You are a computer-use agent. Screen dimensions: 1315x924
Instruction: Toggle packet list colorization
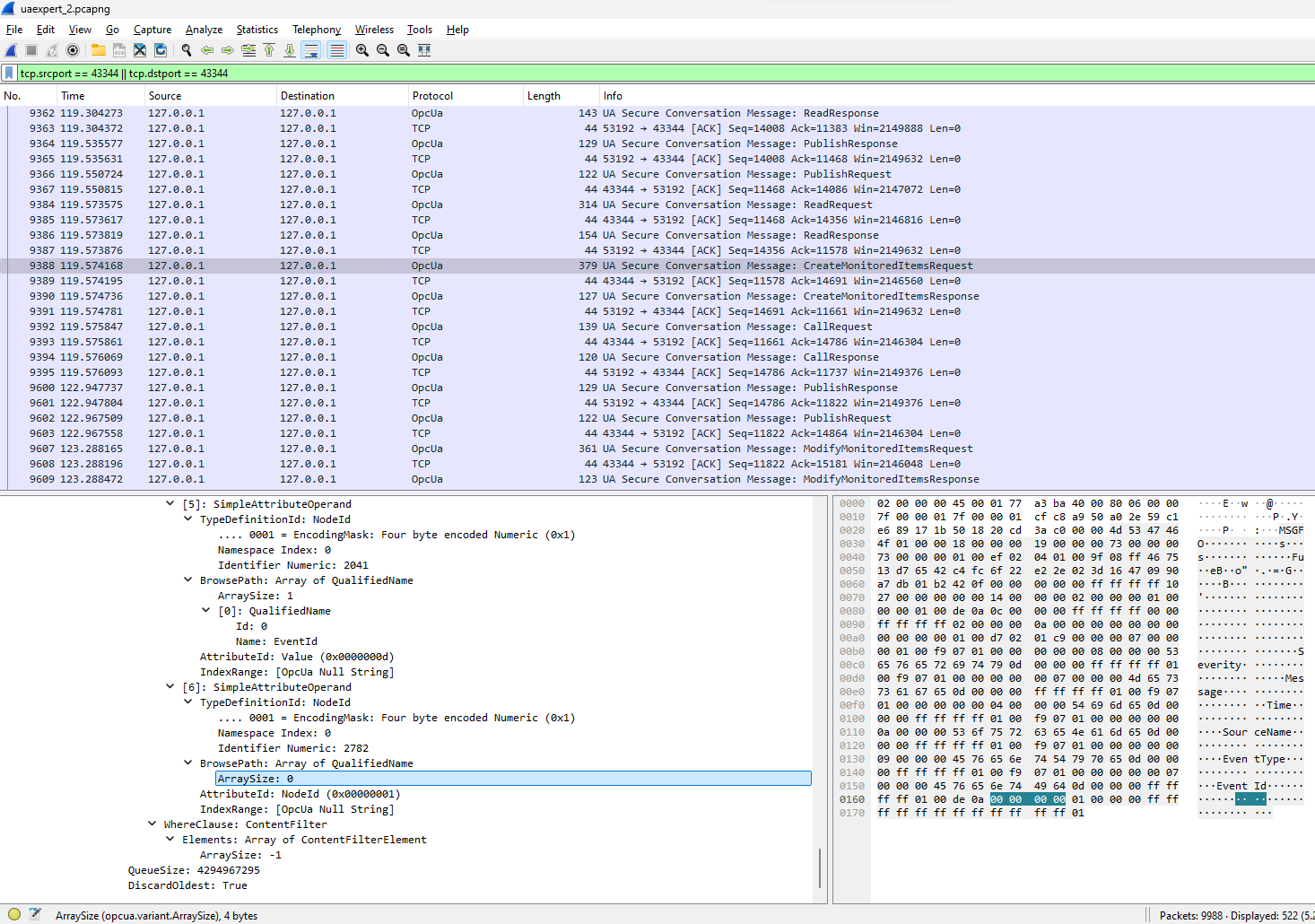[336, 50]
